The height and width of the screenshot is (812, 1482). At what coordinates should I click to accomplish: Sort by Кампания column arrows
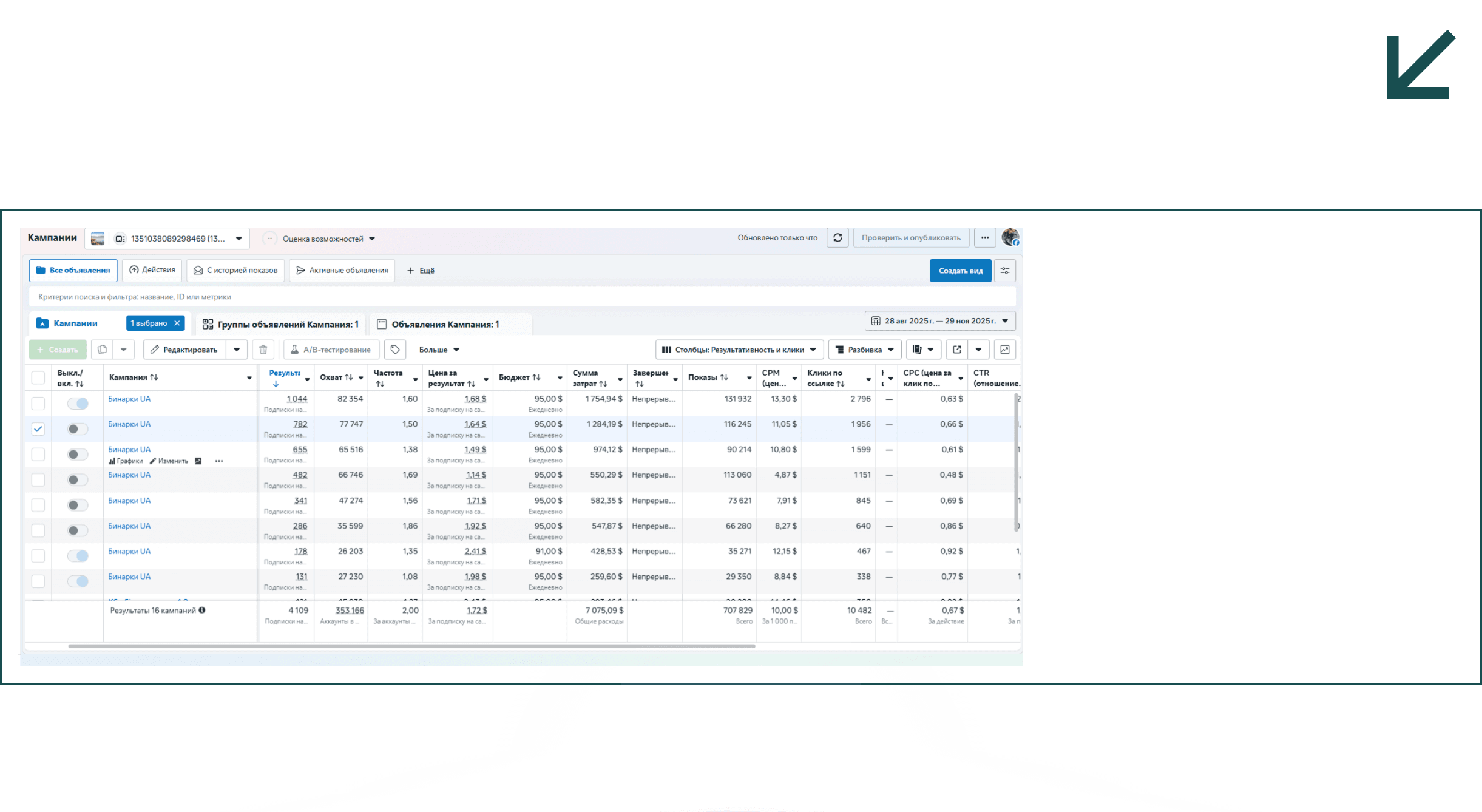pos(154,377)
